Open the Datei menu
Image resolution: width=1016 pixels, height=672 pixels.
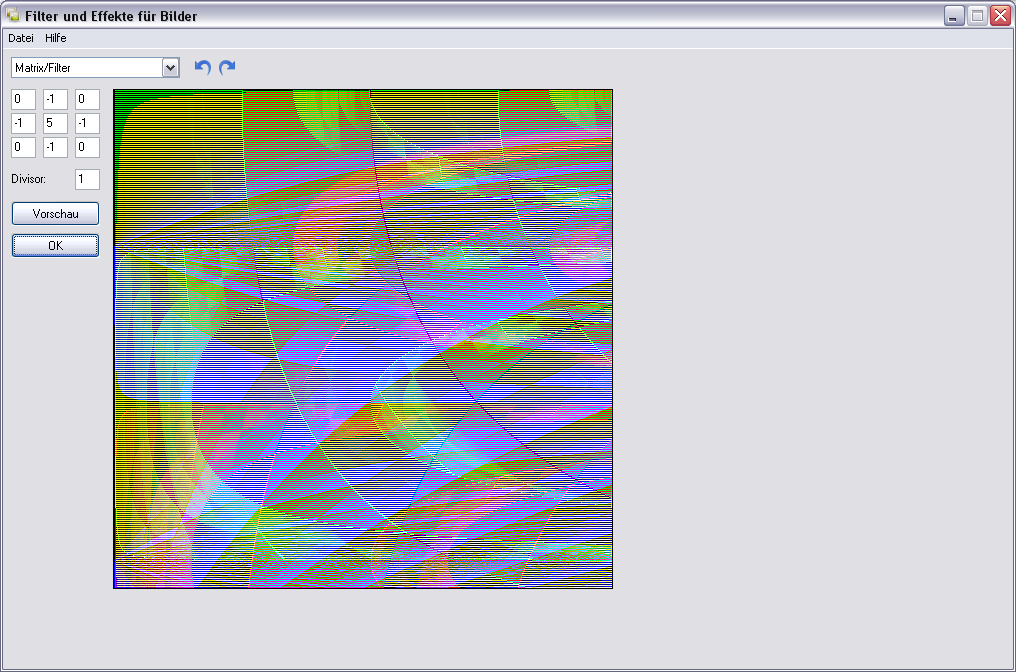tap(21, 38)
